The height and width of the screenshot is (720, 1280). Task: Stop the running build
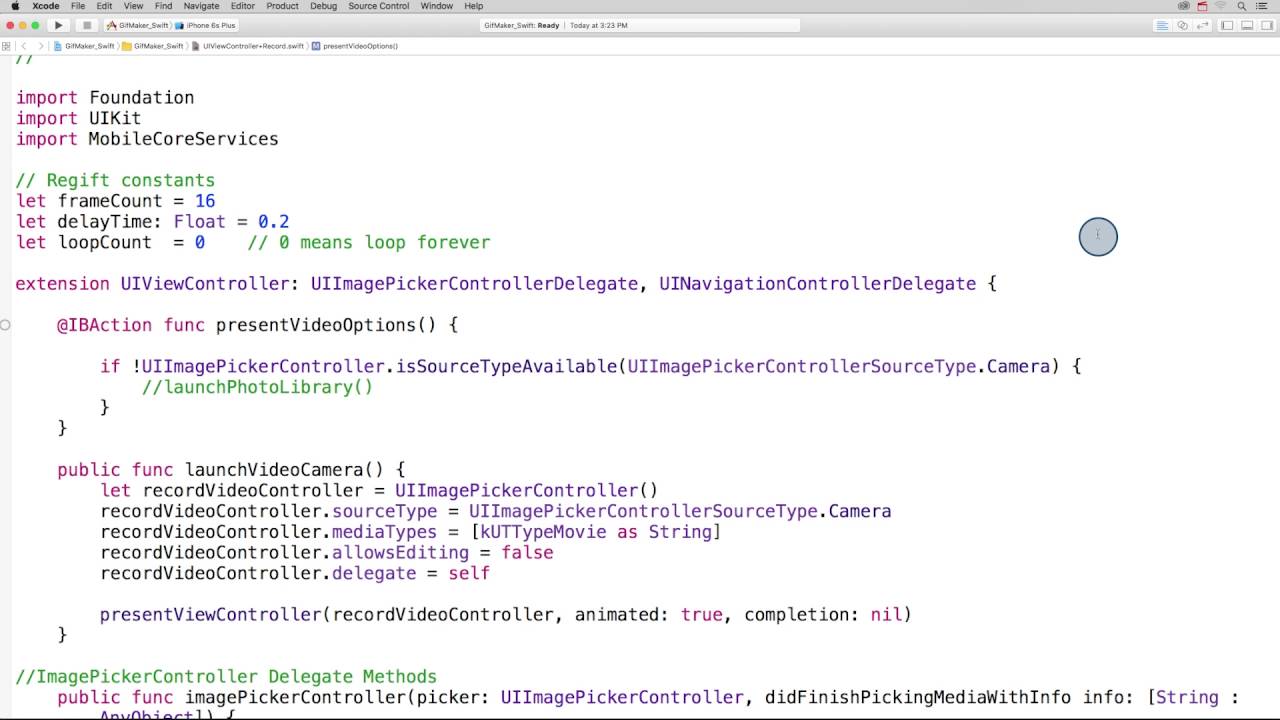pyautogui.click(x=87, y=25)
